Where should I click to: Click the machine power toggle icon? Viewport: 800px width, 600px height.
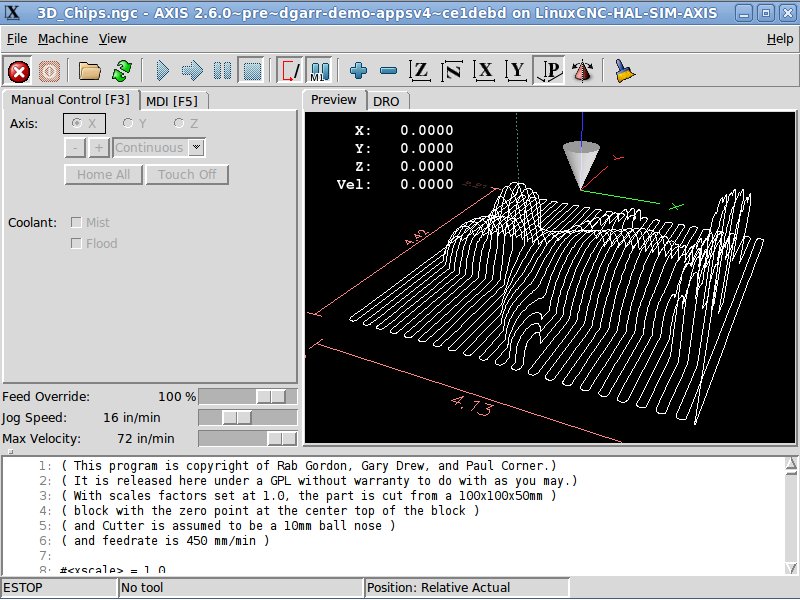49,71
